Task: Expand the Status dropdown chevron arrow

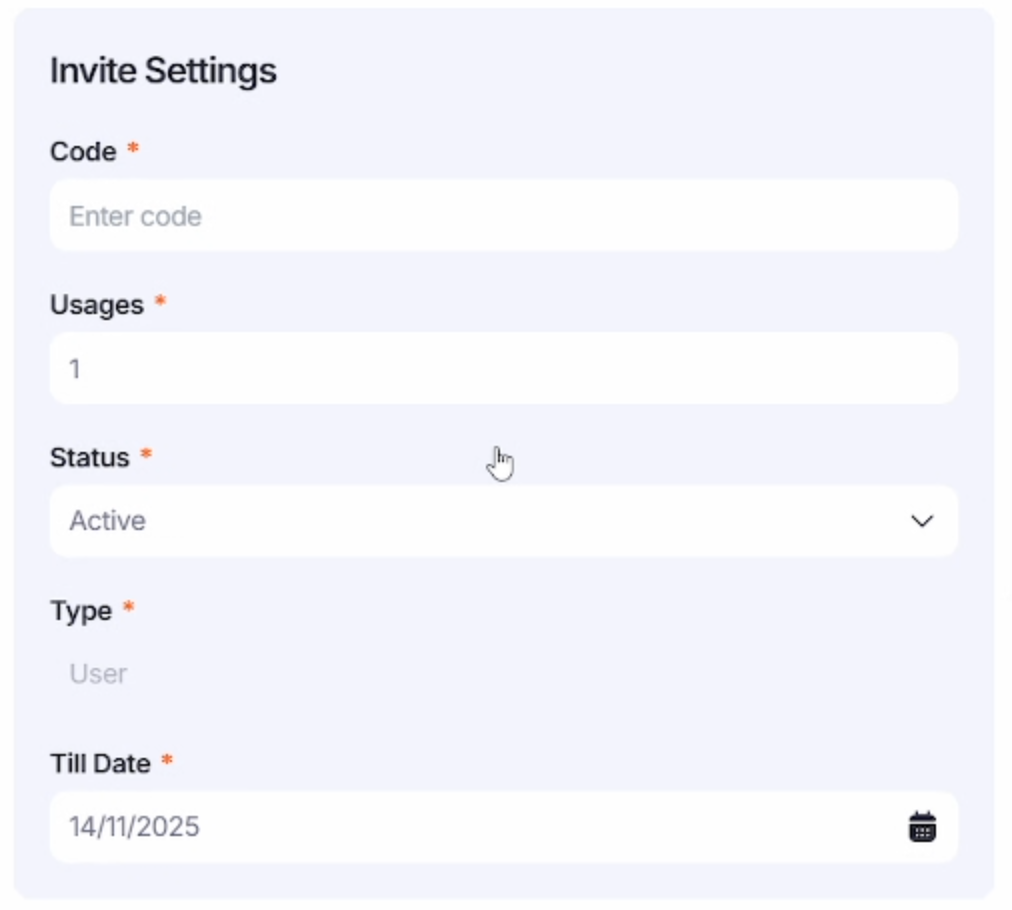Action: pos(921,521)
